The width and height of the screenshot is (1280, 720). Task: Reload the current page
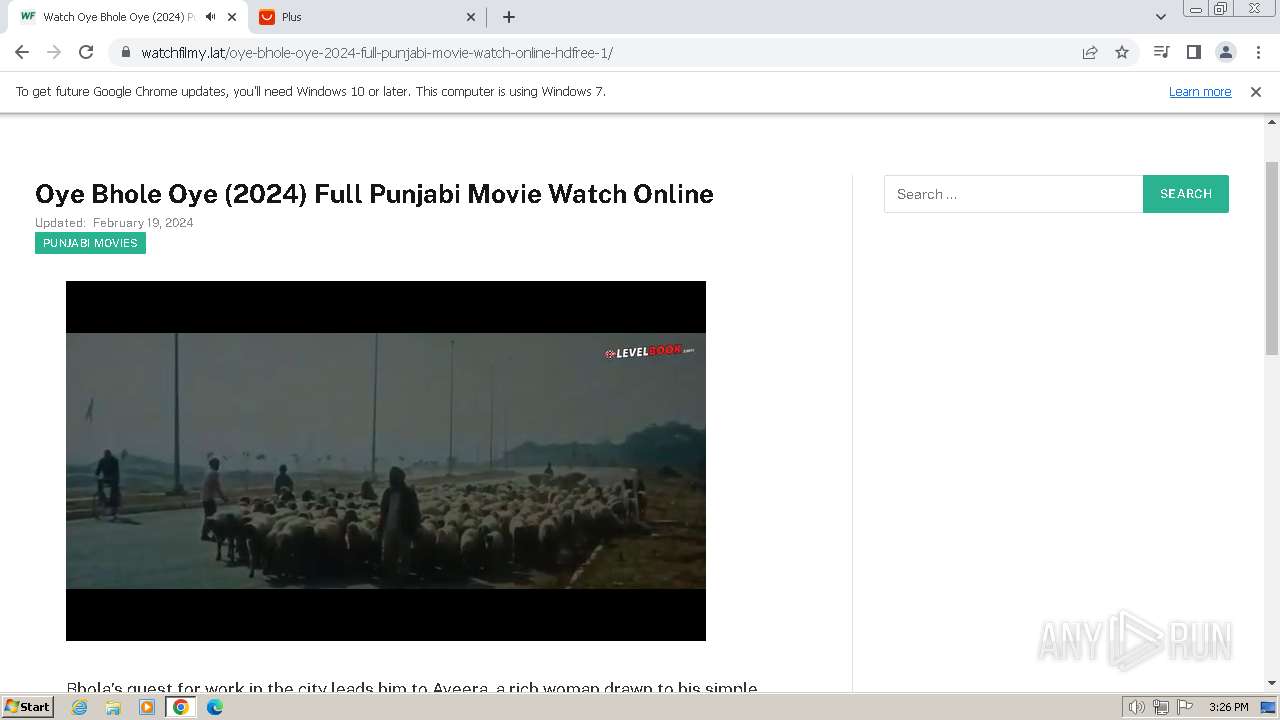(86, 52)
